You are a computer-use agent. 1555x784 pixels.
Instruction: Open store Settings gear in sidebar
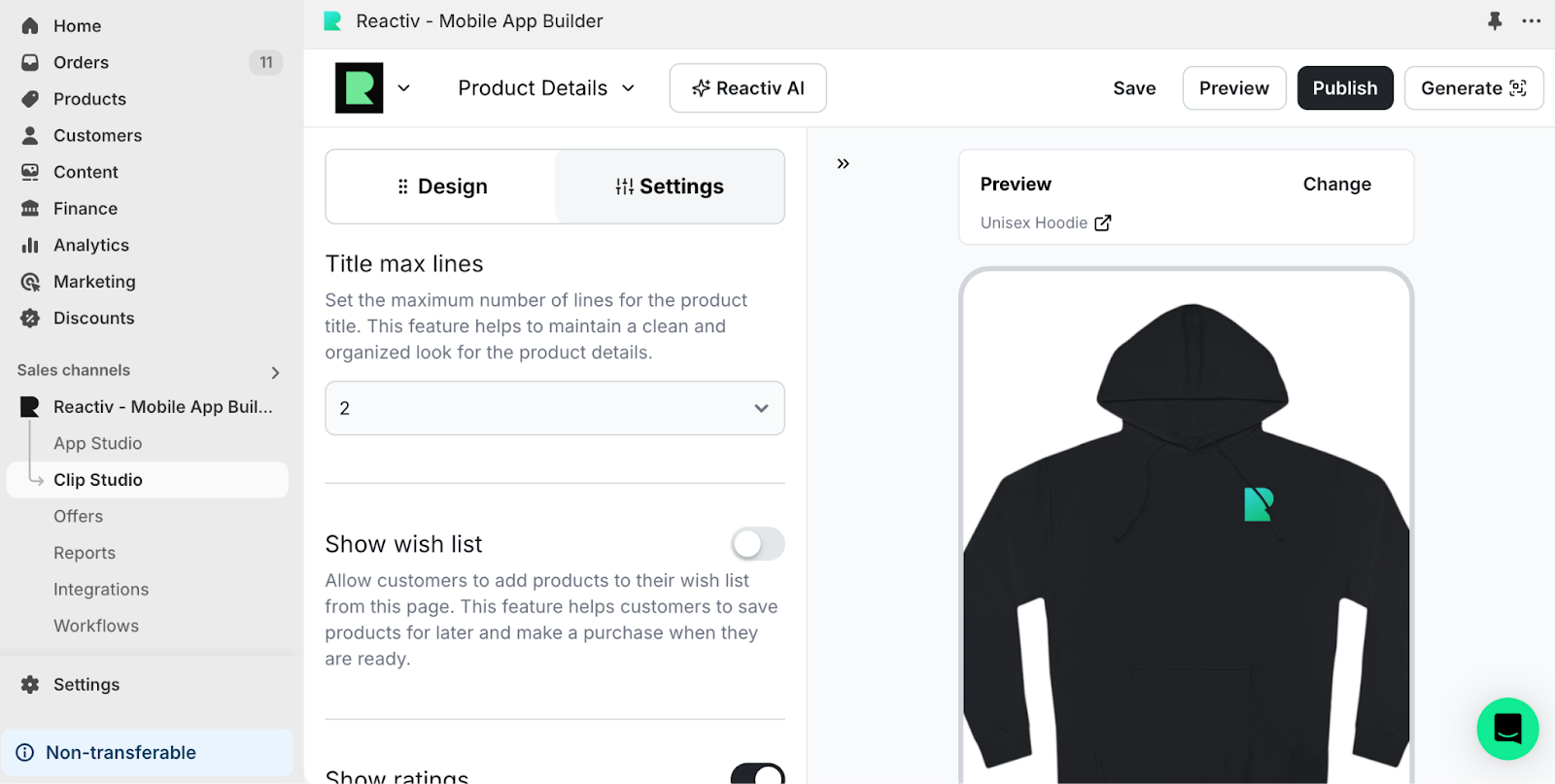click(x=86, y=684)
